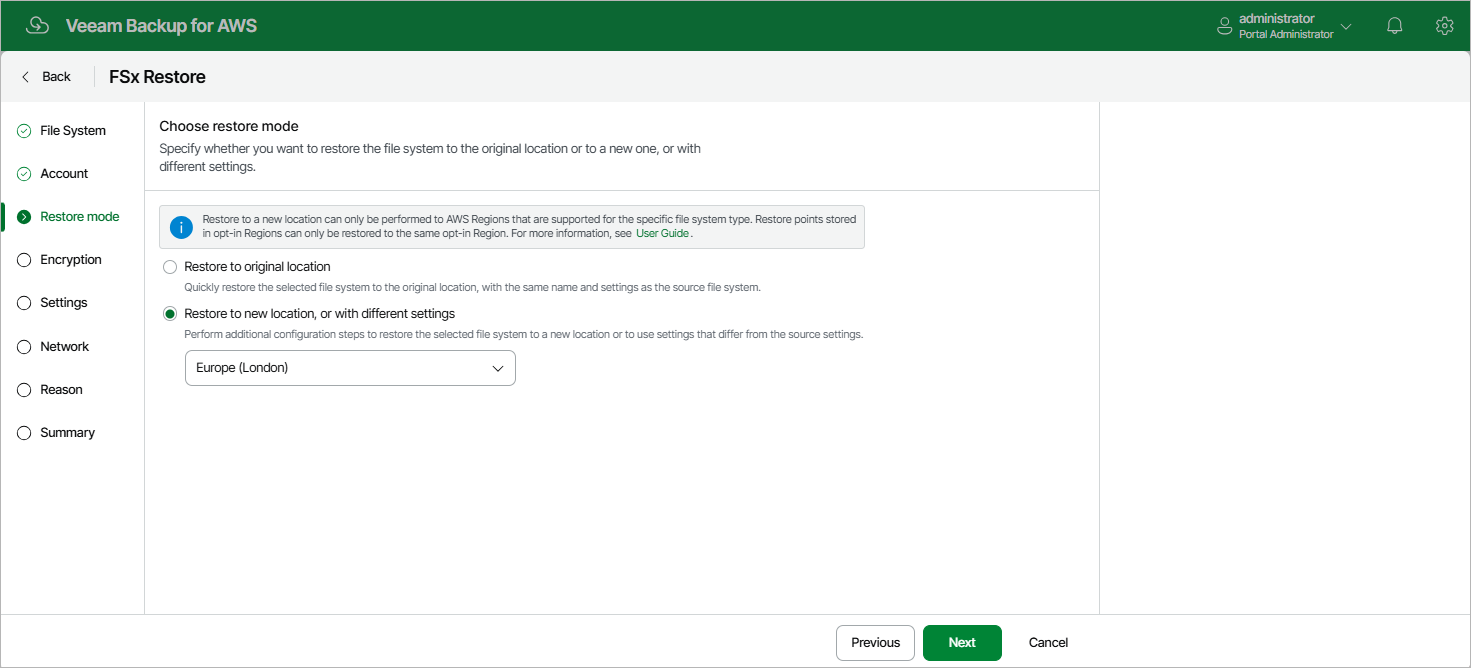This screenshot has height=668, width=1471.
Task: Click the Back arrow icon
Action: click(x=26, y=77)
